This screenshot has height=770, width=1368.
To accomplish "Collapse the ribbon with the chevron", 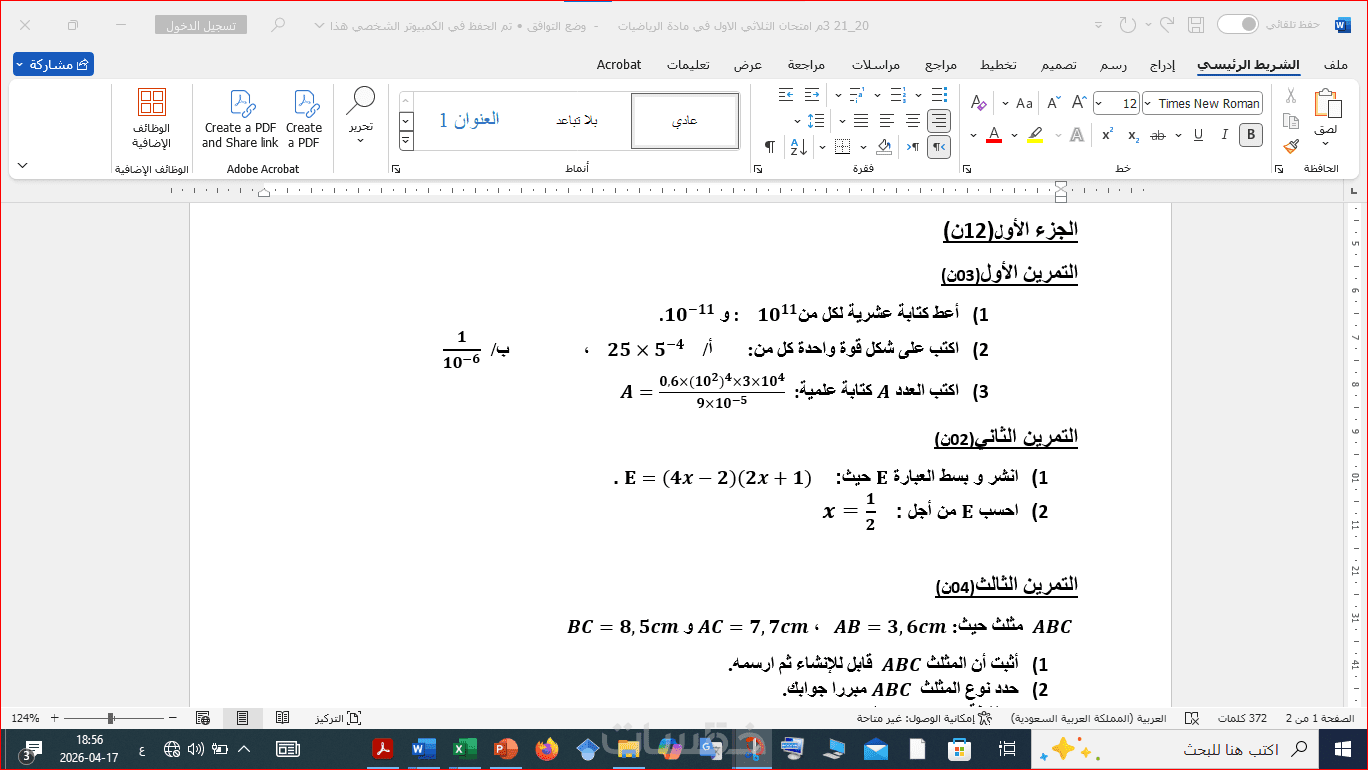I will pos(23,165).
